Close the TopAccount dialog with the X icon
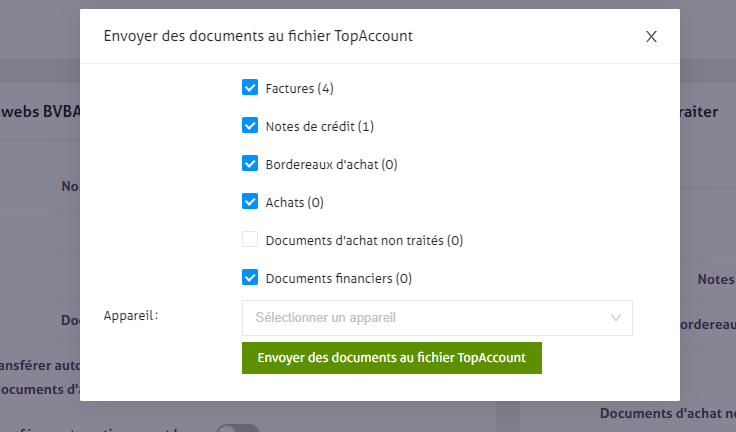The width and height of the screenshot is (736, 432). [x=651, y=37]
